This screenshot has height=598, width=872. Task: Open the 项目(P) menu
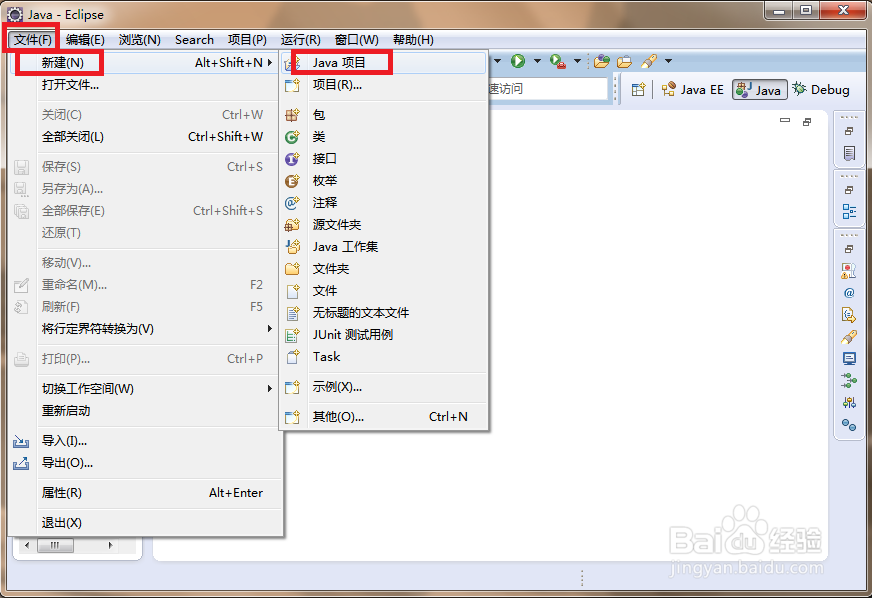point(247,39)
